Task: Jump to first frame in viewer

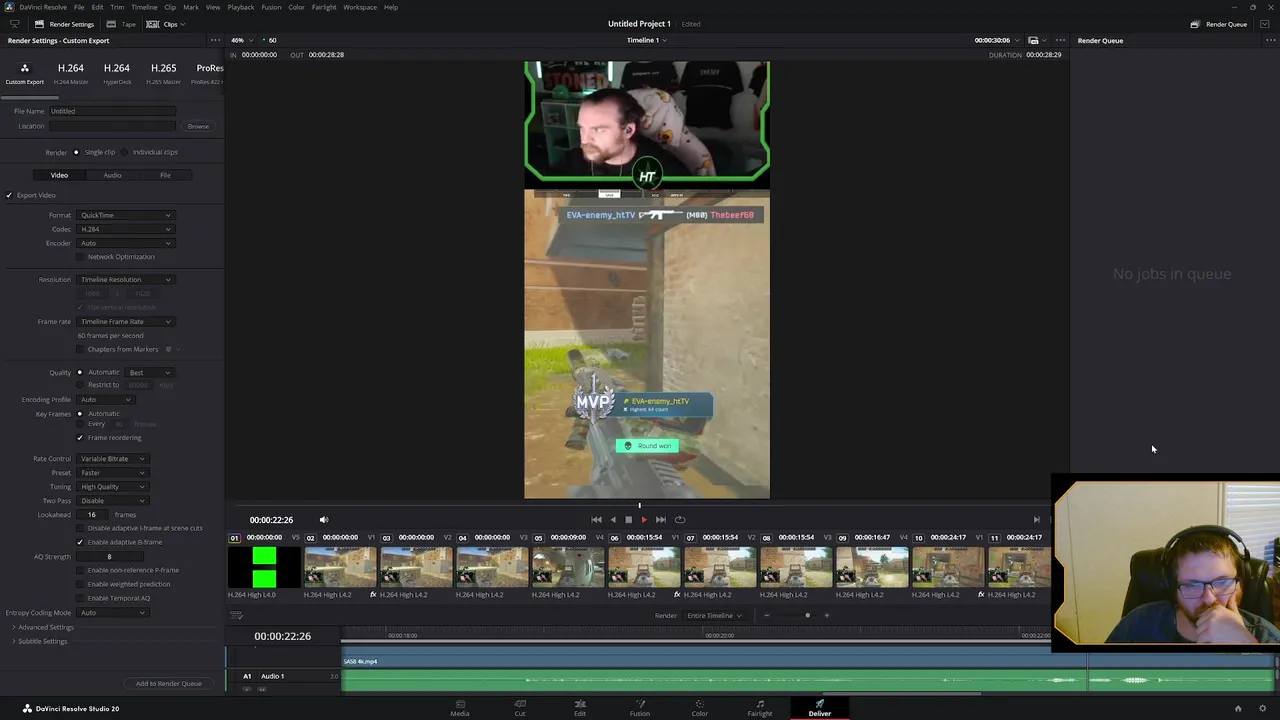Action: pyautogui.click(x=596, y=520)
